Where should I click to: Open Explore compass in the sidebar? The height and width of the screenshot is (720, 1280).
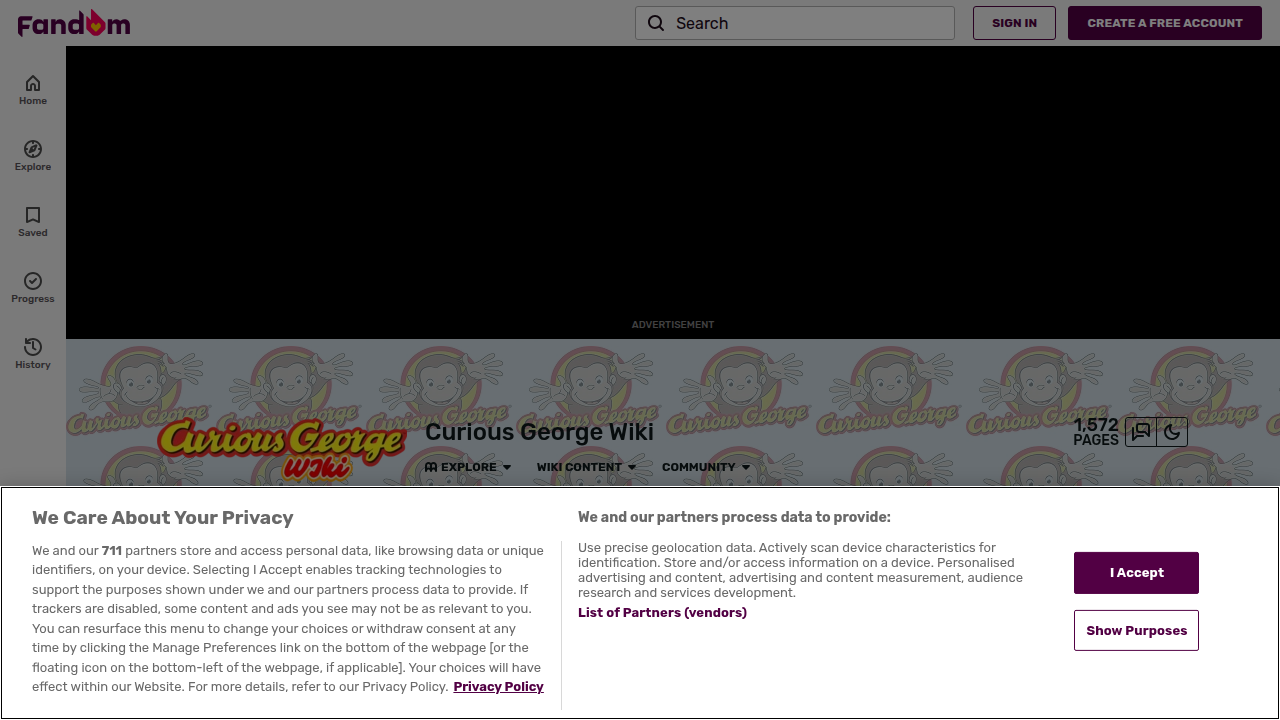coord(33,156)
